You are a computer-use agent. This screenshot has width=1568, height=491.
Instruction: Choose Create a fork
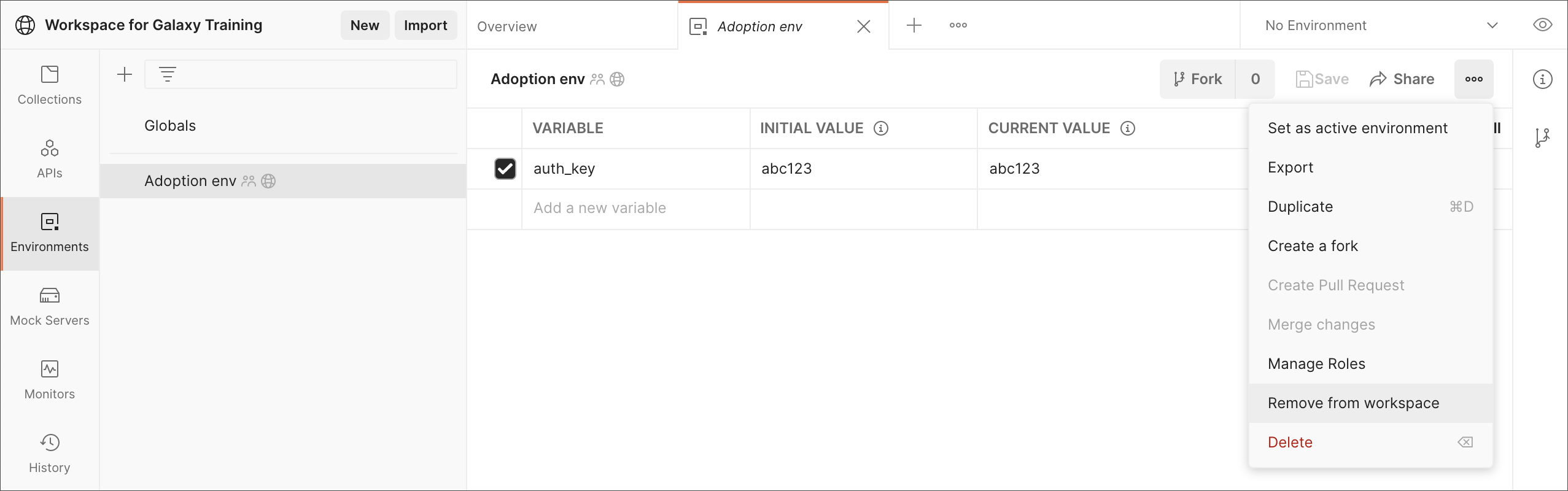[1371, 246]
